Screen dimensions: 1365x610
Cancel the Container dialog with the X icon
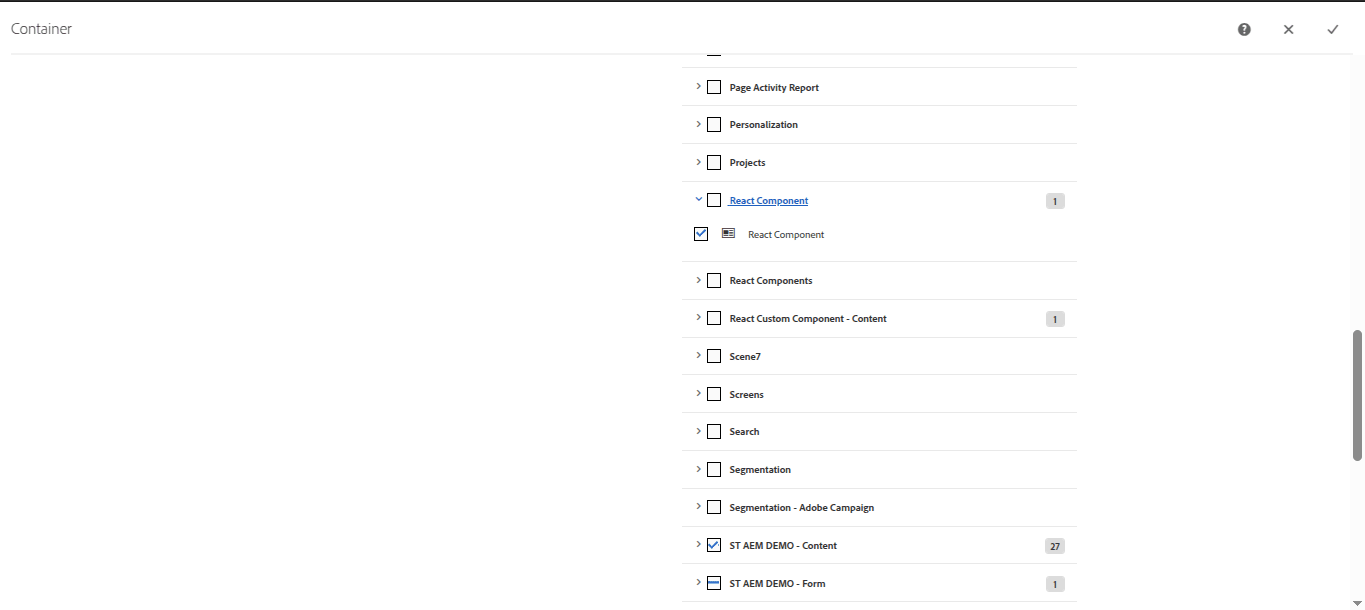[x=1289, y=30]
